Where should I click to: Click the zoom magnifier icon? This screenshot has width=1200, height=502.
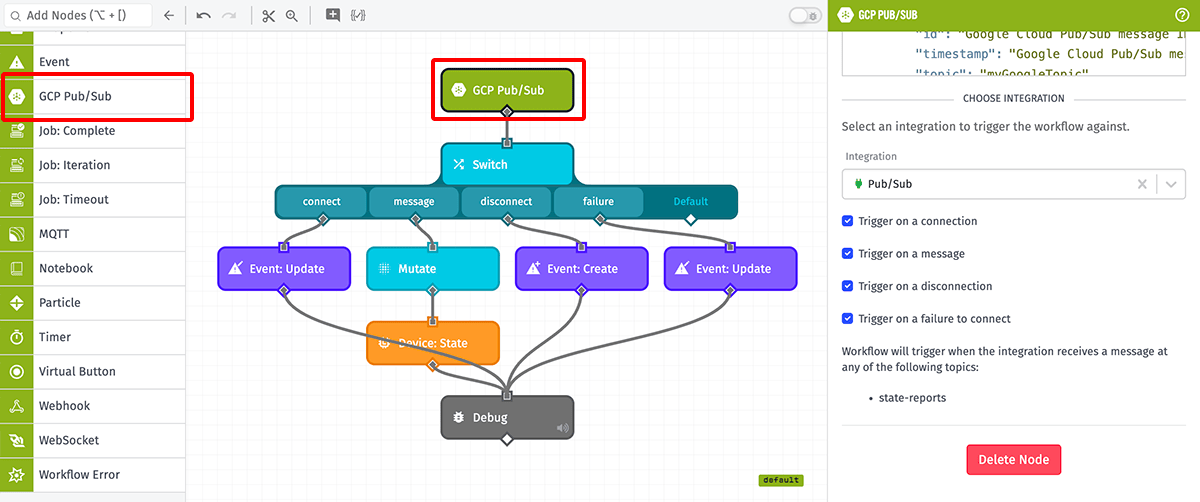(x=292, y=15)
